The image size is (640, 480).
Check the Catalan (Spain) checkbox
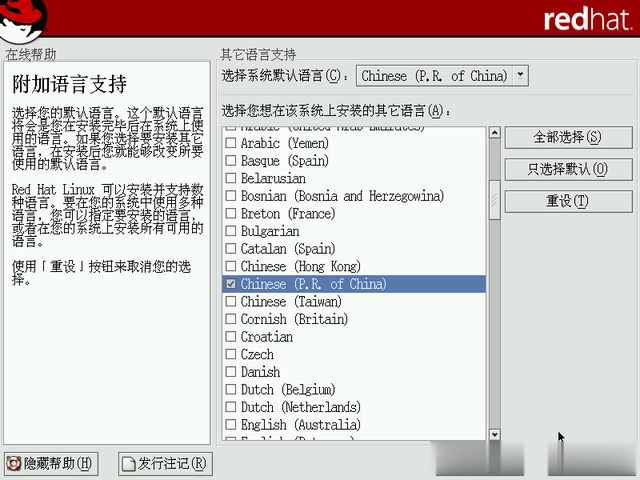[x=231, y=248]
